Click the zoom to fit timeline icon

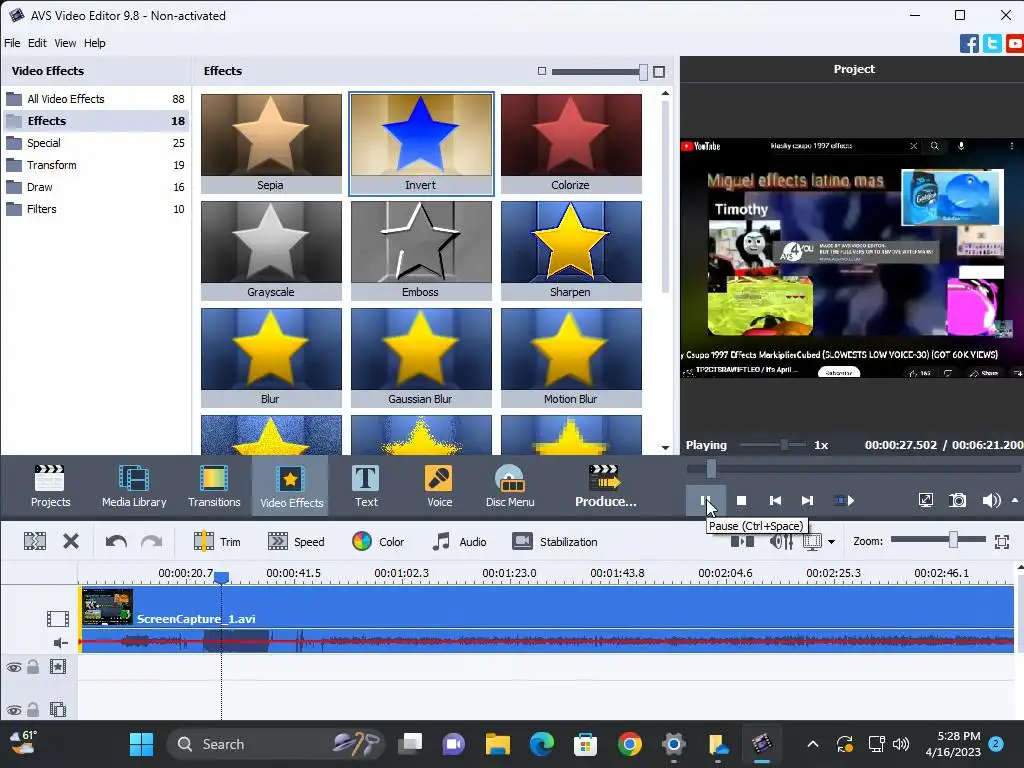tap(1002, 541)
